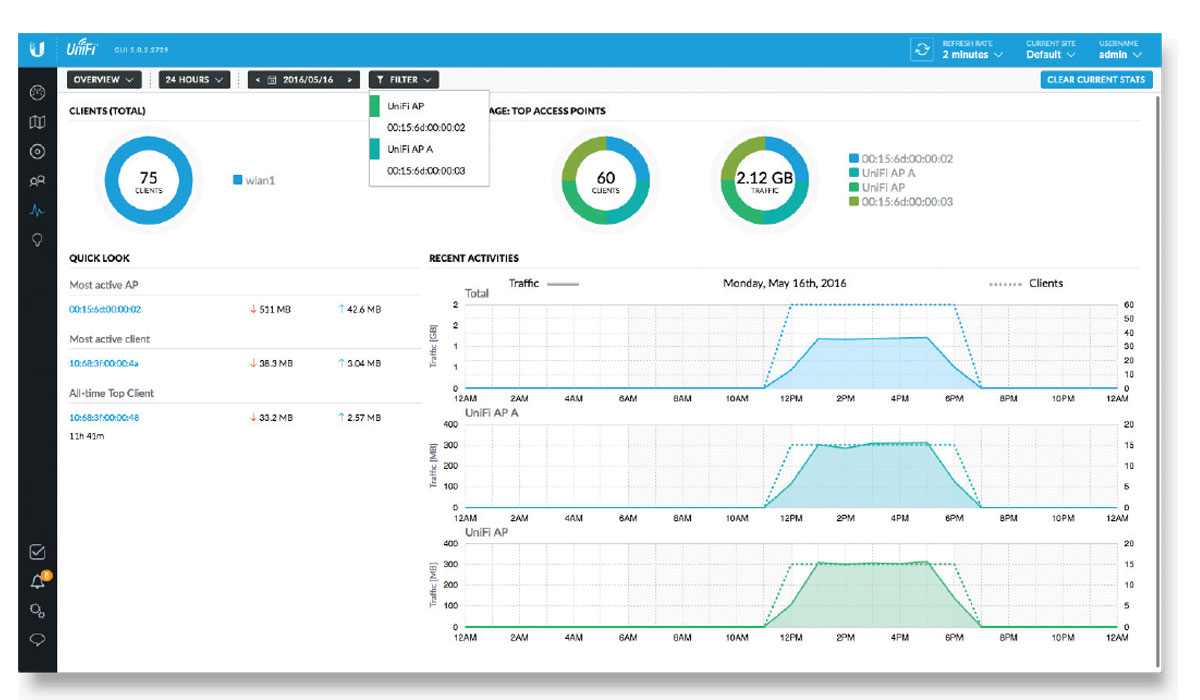The width and height of the screenshot is (1200, 700).
Task: Click the 60 Clients donut chart
Action: 605,181
